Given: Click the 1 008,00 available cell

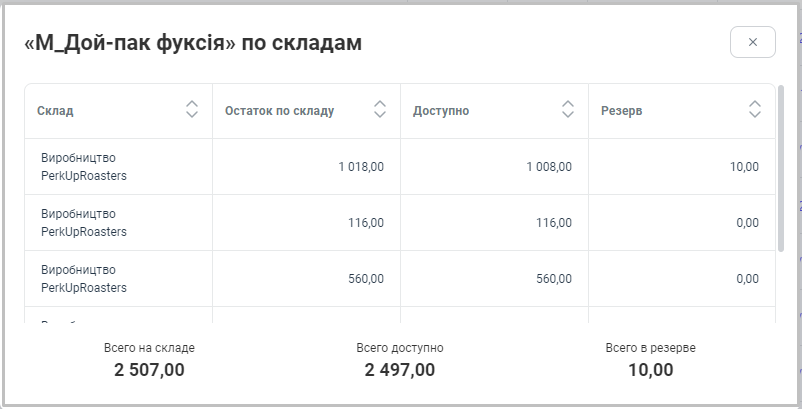Looking at the screenshot, I should pos(549,167).
